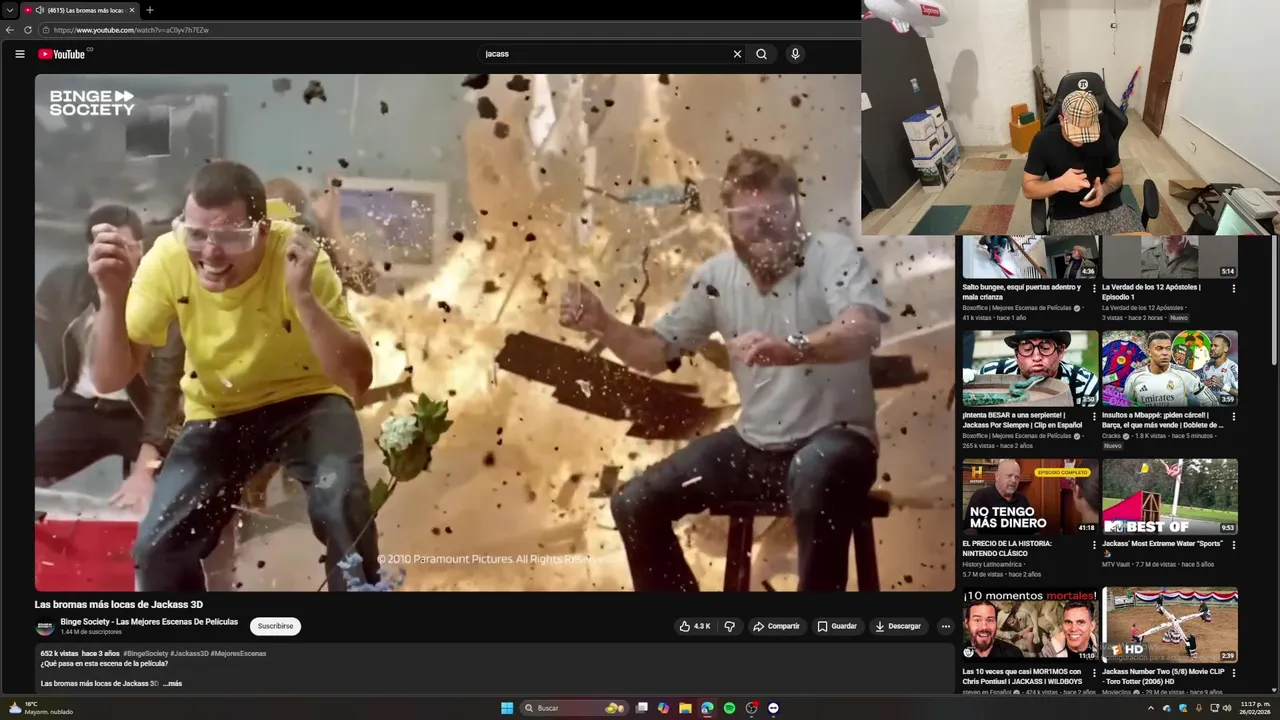Save the video with Guardar
The height and width of the screenshot is (720, 1280).
coord(837,626)
